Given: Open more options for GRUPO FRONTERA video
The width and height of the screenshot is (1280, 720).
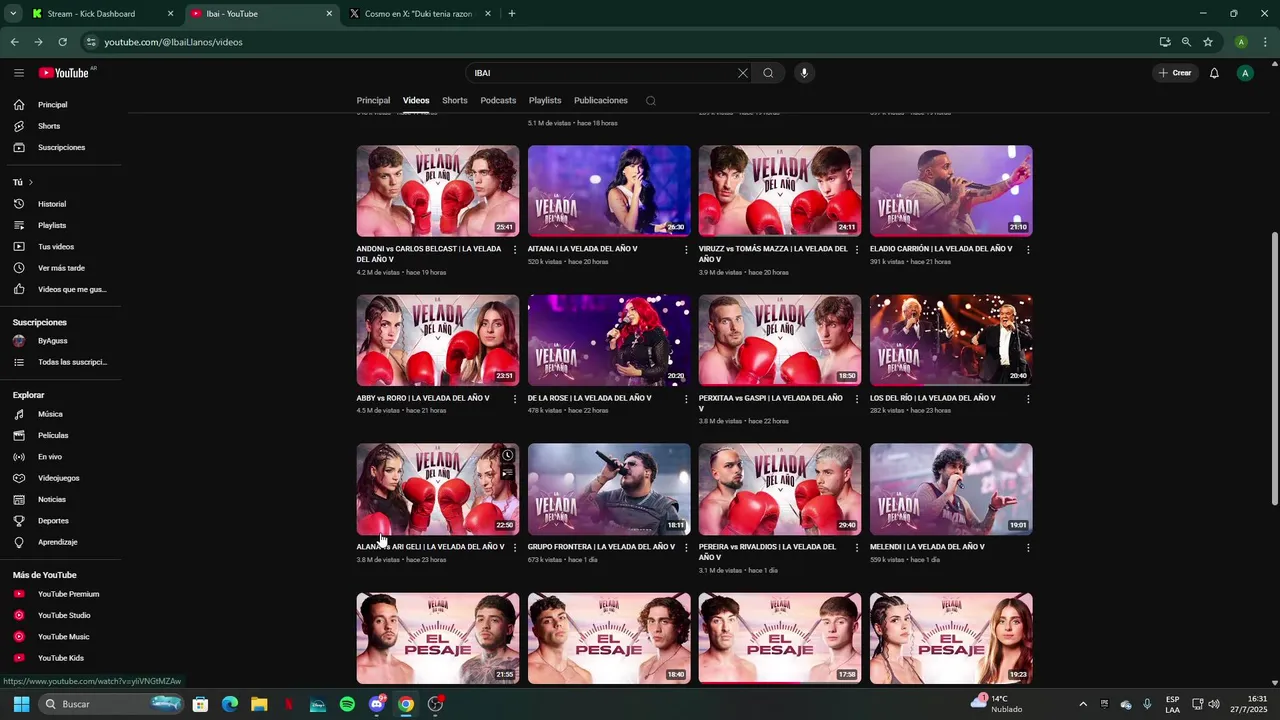Looking at the screenshot, I should (686, 547).
